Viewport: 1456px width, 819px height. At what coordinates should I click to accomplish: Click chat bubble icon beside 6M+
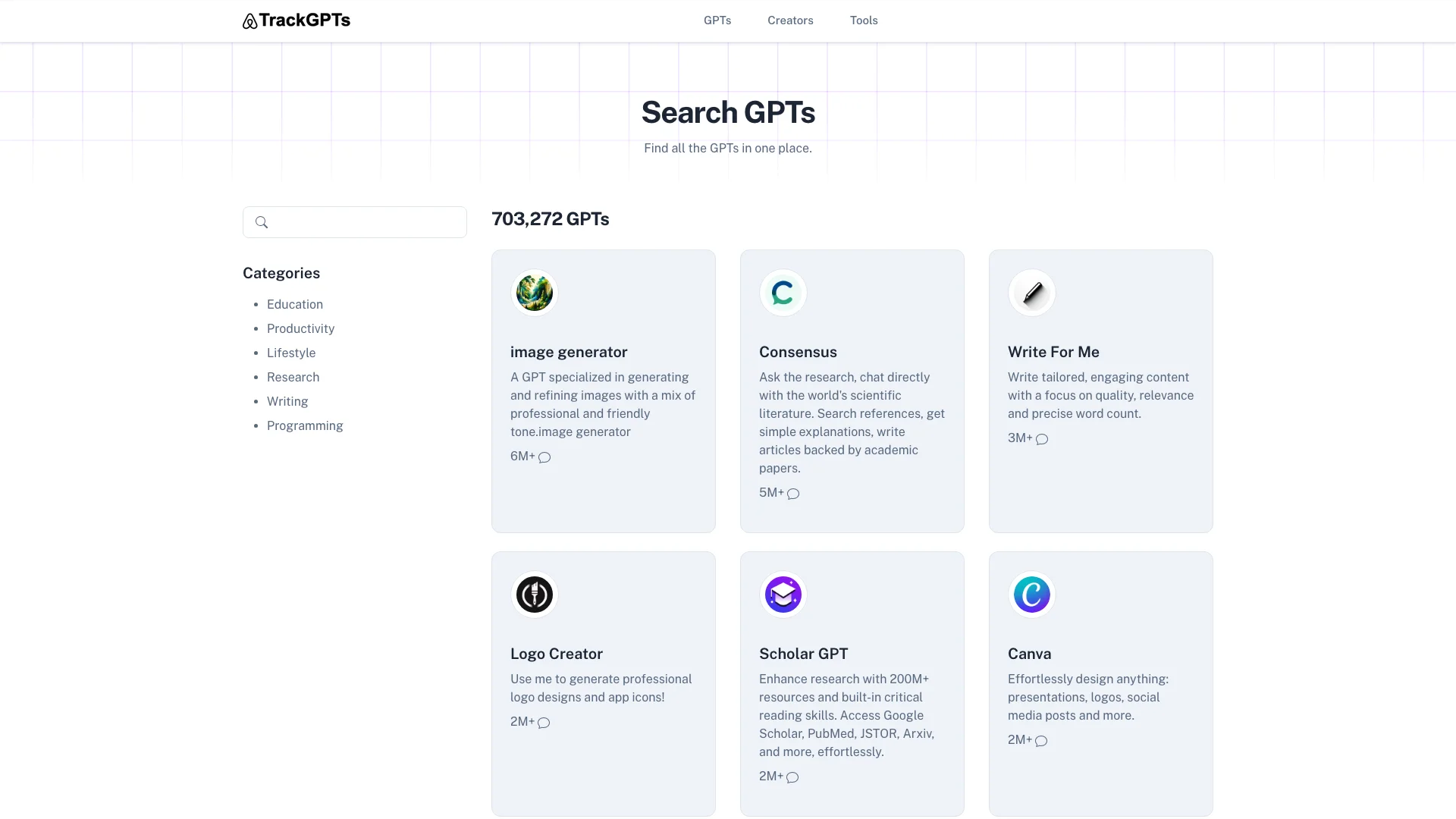pos(544,457)
